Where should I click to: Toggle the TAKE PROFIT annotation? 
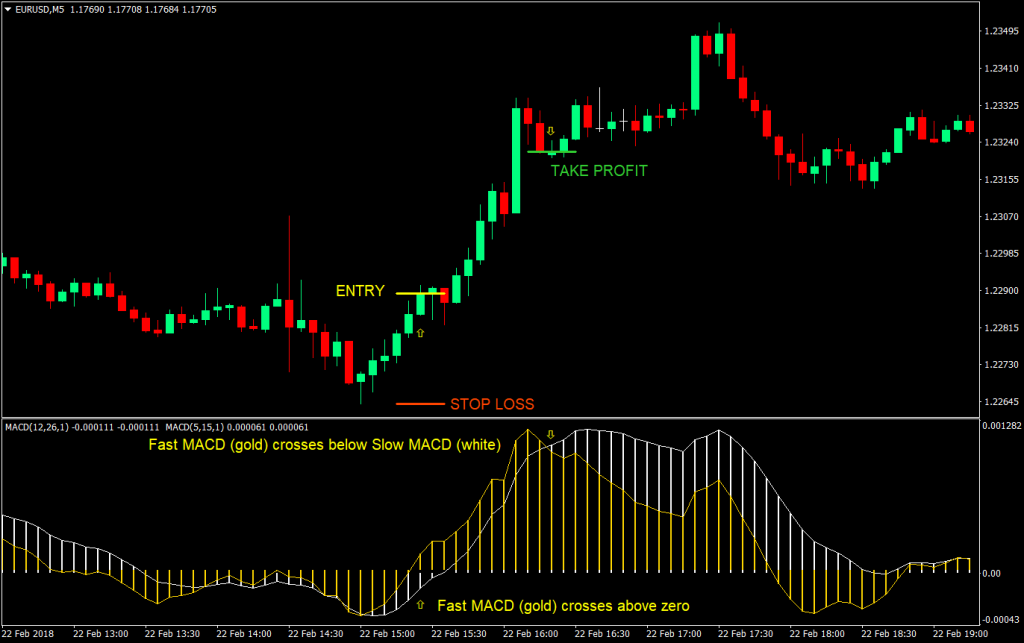coord(598,170)
